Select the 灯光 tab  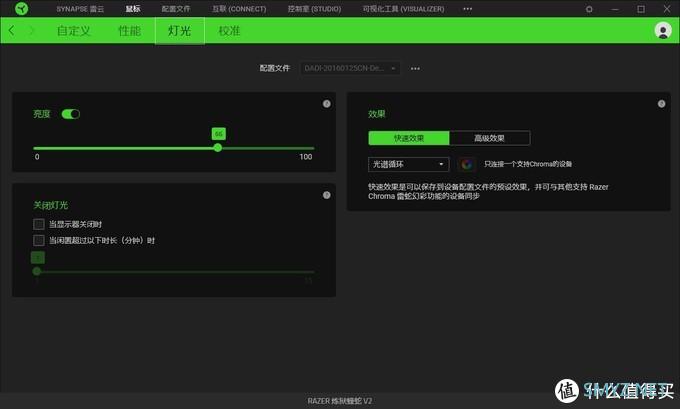coord(180,31)
